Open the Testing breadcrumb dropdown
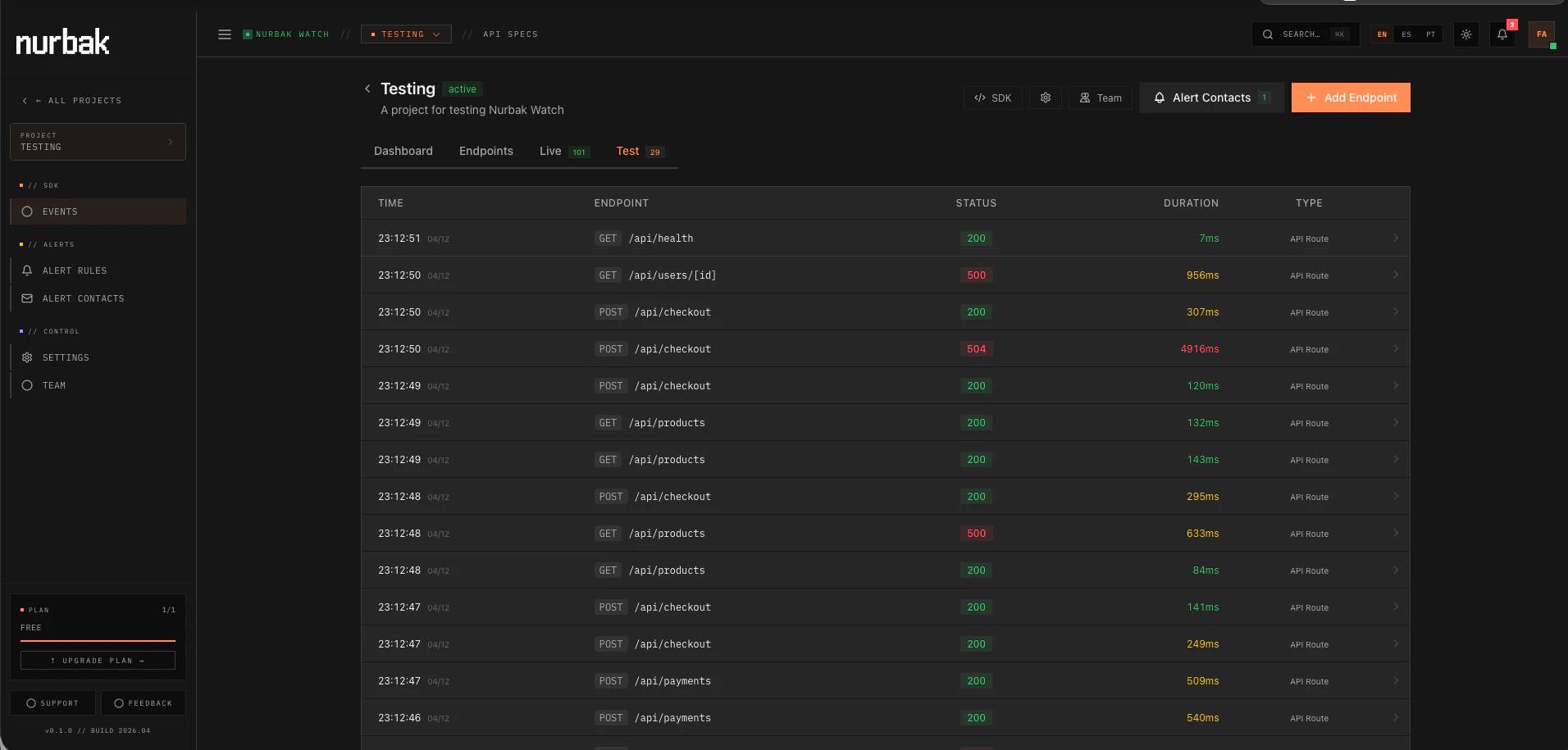 point(406,34)
